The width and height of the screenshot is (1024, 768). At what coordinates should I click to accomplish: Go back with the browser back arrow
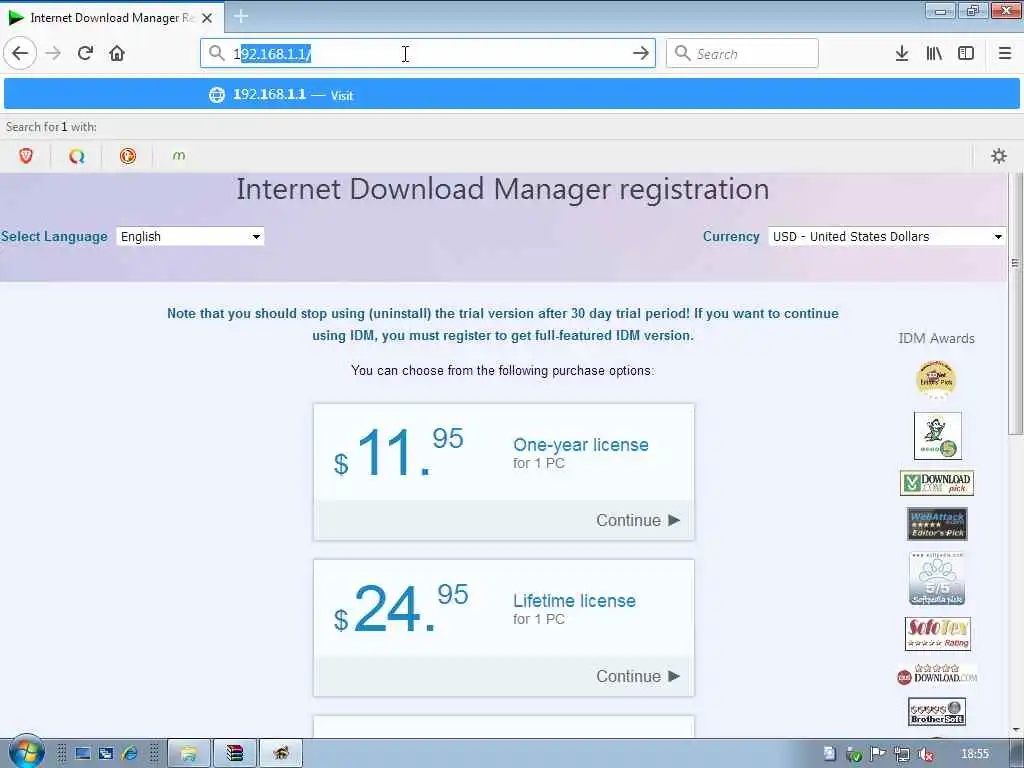tap(20, 53)
